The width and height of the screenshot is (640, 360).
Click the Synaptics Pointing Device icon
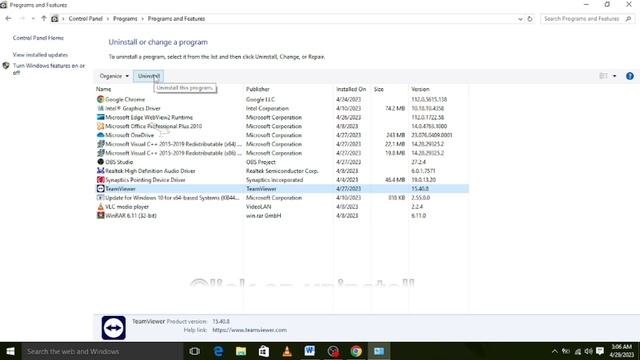coord(100,180)
